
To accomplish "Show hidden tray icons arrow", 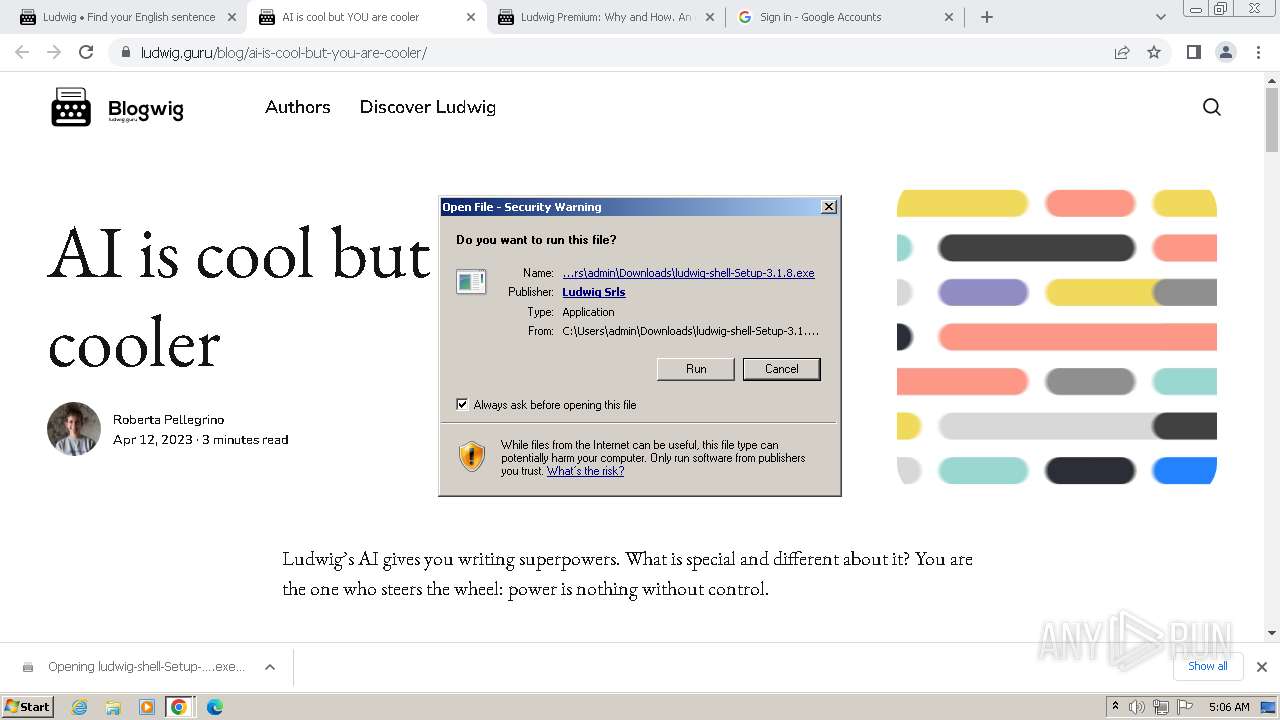I will [x=1115, y=706].
